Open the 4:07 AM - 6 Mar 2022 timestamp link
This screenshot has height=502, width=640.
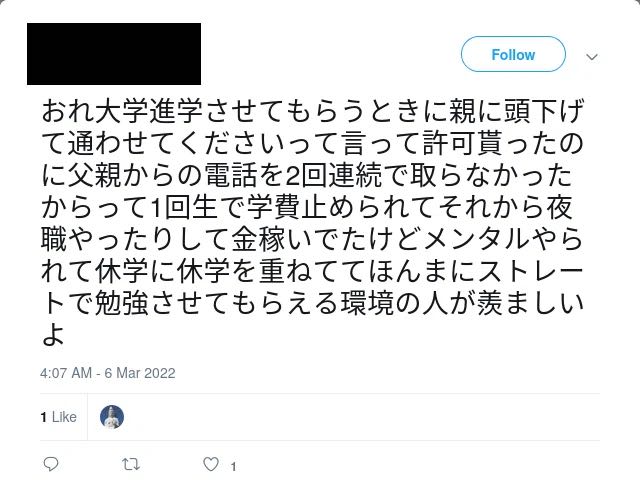click(108, 373)
